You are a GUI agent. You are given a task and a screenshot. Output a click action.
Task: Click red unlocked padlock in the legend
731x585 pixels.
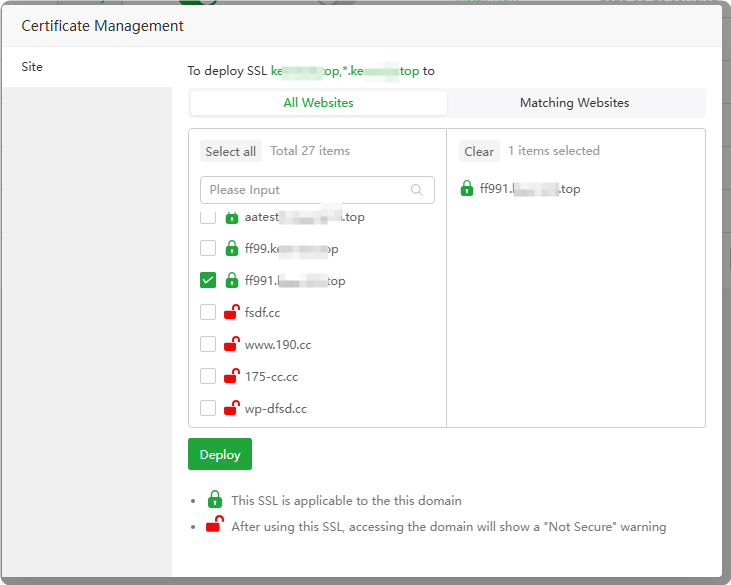[x=214, y=526]
